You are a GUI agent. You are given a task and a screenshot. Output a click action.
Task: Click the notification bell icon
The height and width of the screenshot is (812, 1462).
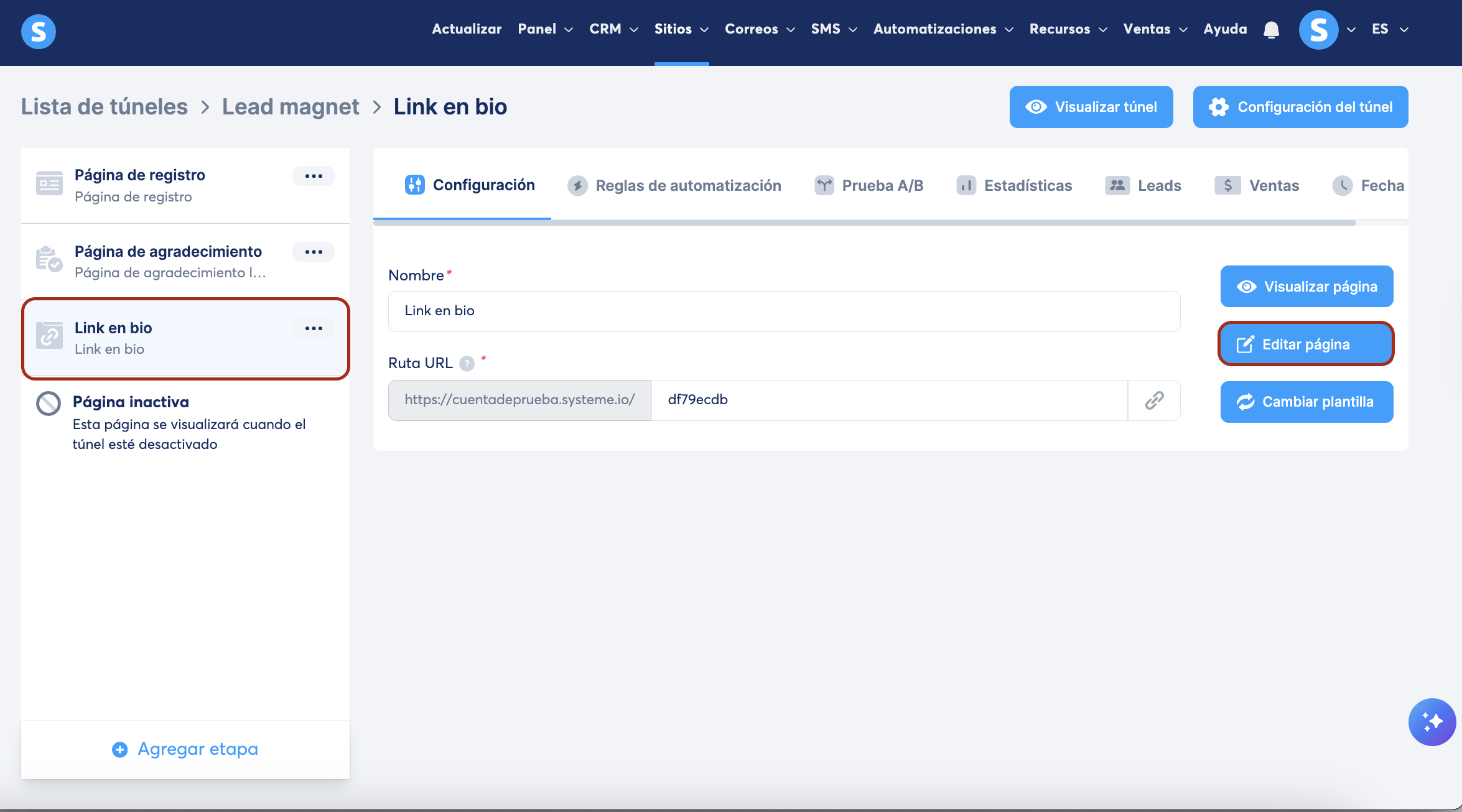point(1271,29)
